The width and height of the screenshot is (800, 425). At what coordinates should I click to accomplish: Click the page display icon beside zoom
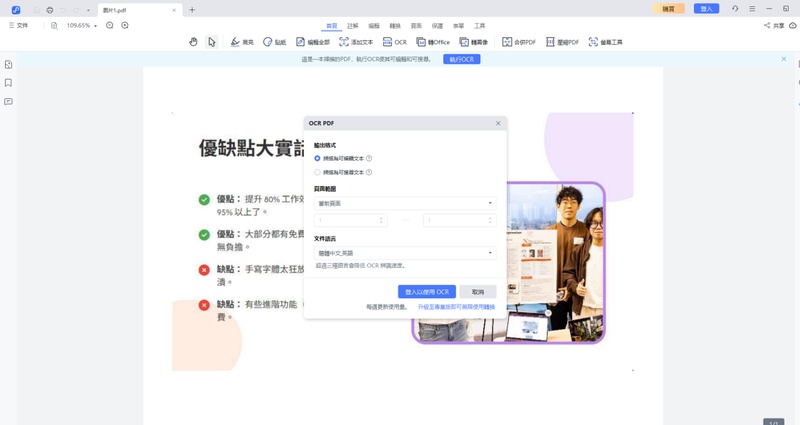pos(54,25)
